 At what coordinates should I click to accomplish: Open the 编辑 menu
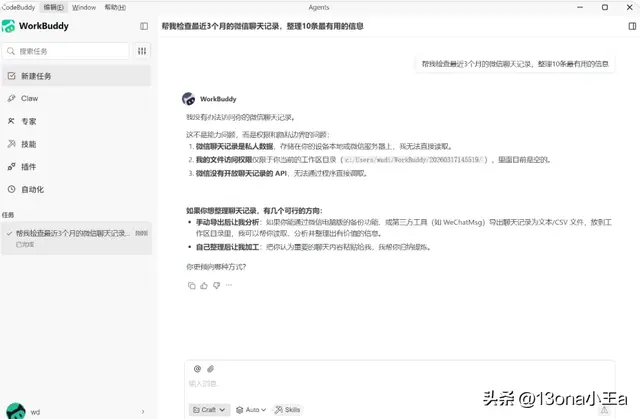pos(53,7)
